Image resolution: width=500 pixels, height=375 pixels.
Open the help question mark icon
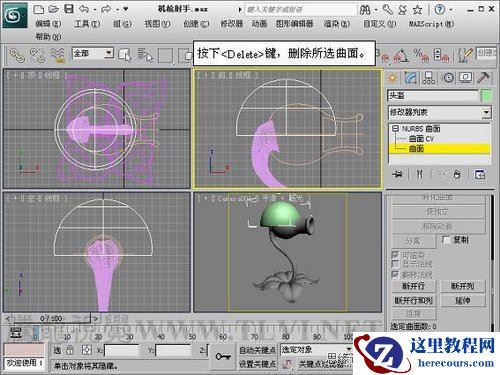click(440, 10)
